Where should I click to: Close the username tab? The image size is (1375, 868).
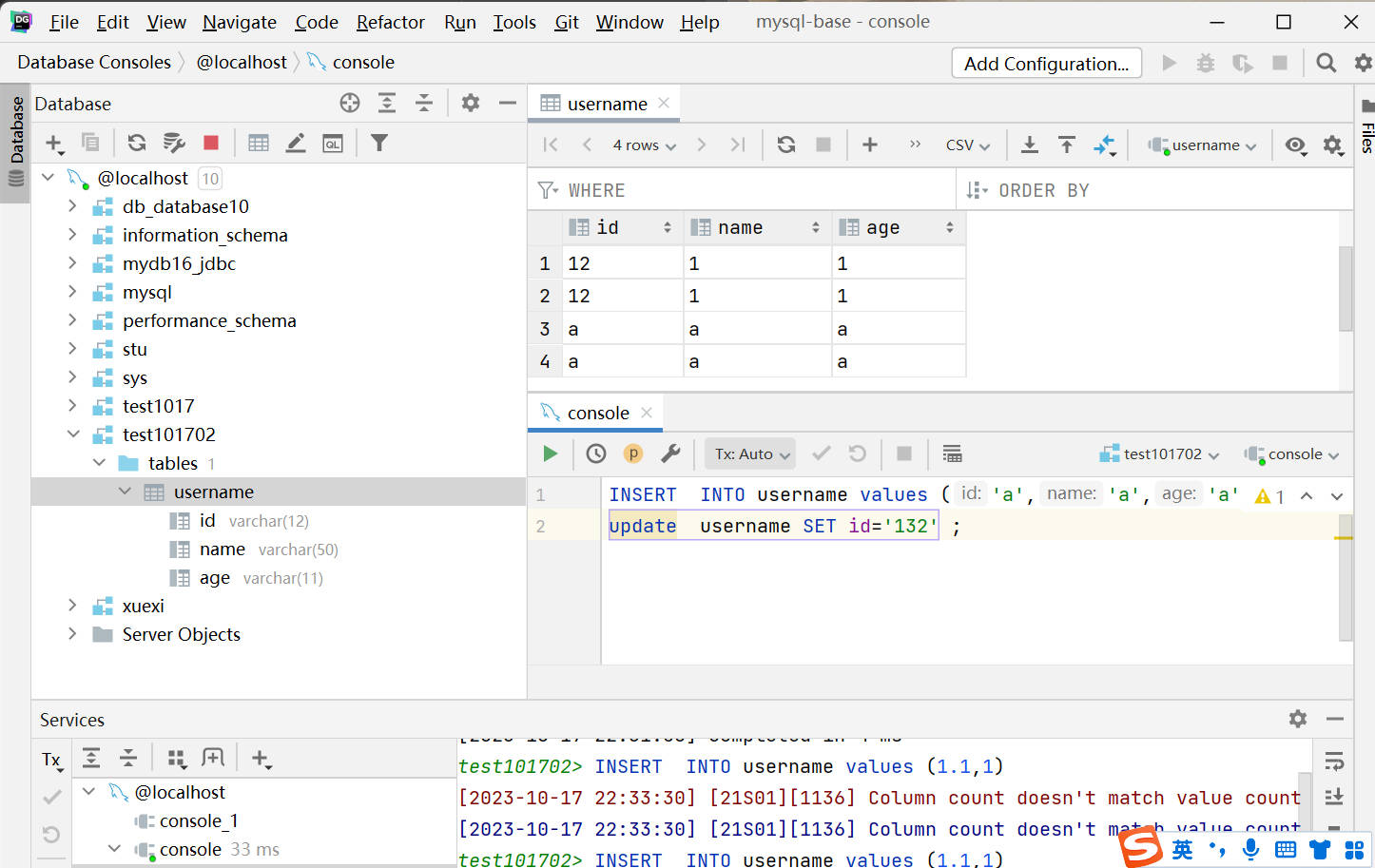(664, 103)
